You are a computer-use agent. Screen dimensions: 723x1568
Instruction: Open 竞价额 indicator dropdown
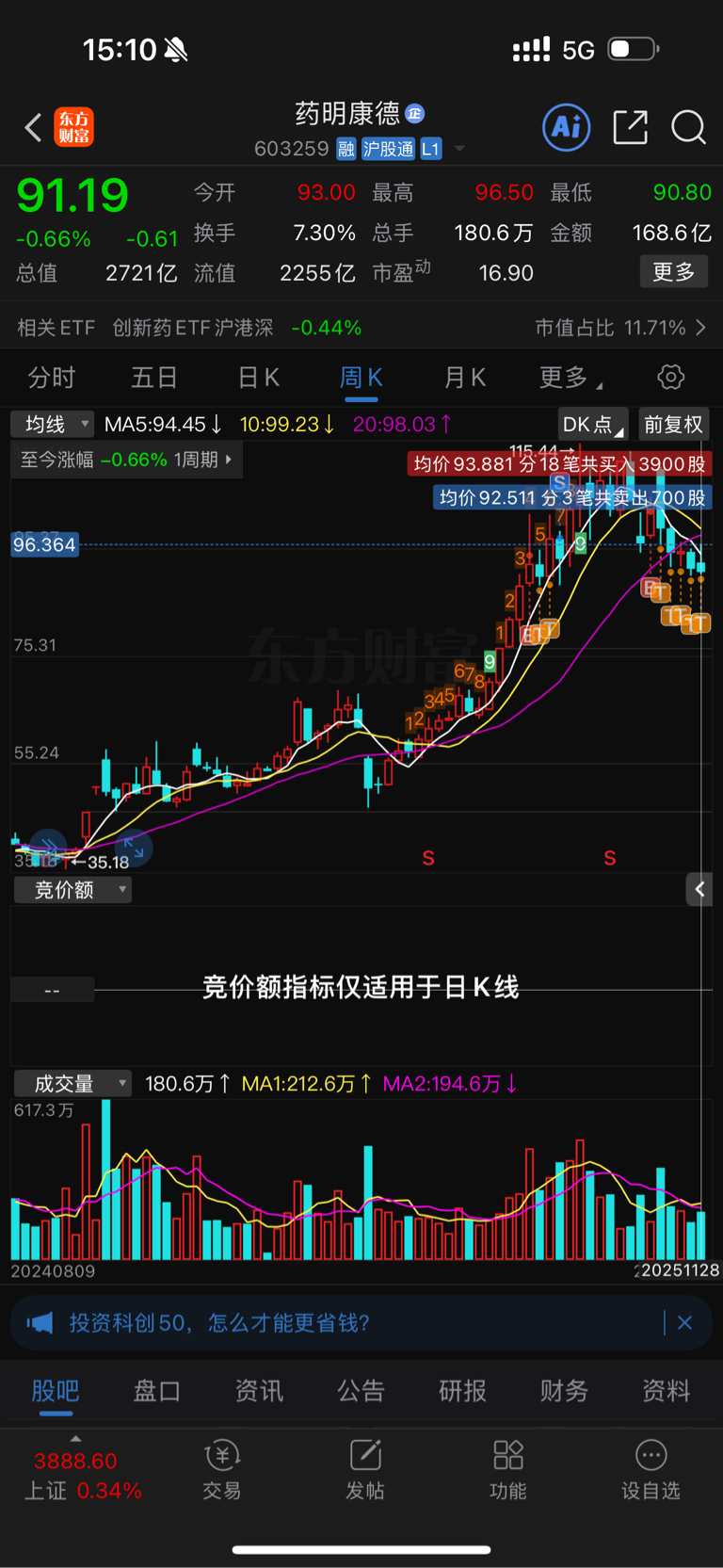coord(72,890)
